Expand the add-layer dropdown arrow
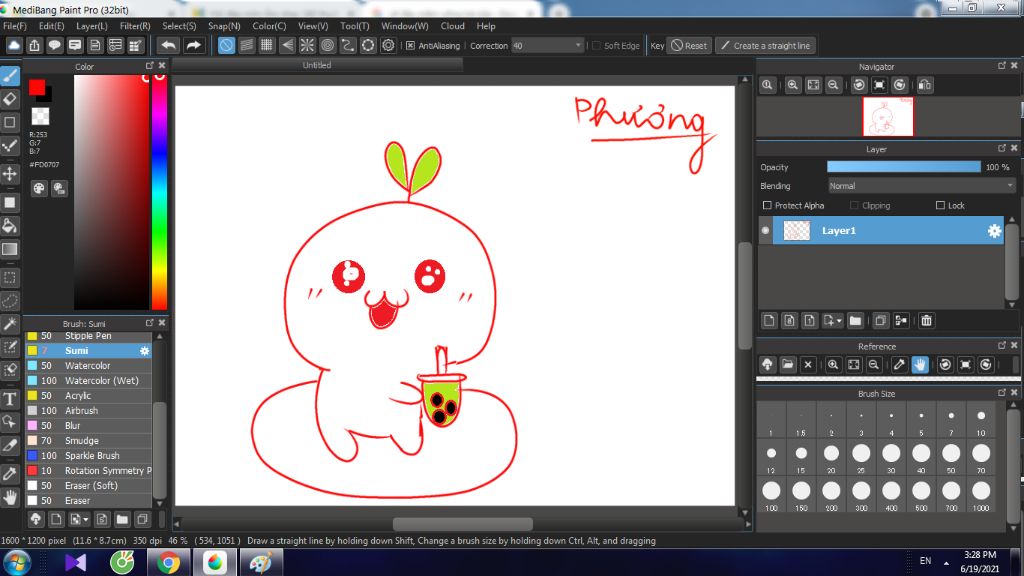Screen dimensions: 1024x576 click(839, 321)
